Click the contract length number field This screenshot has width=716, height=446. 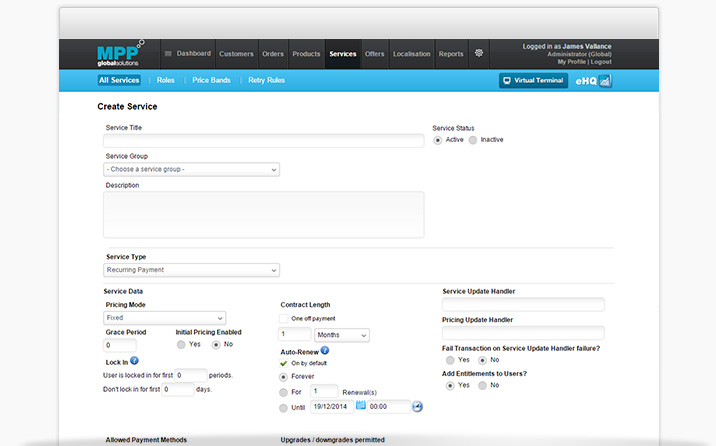[x=295, y=334]
